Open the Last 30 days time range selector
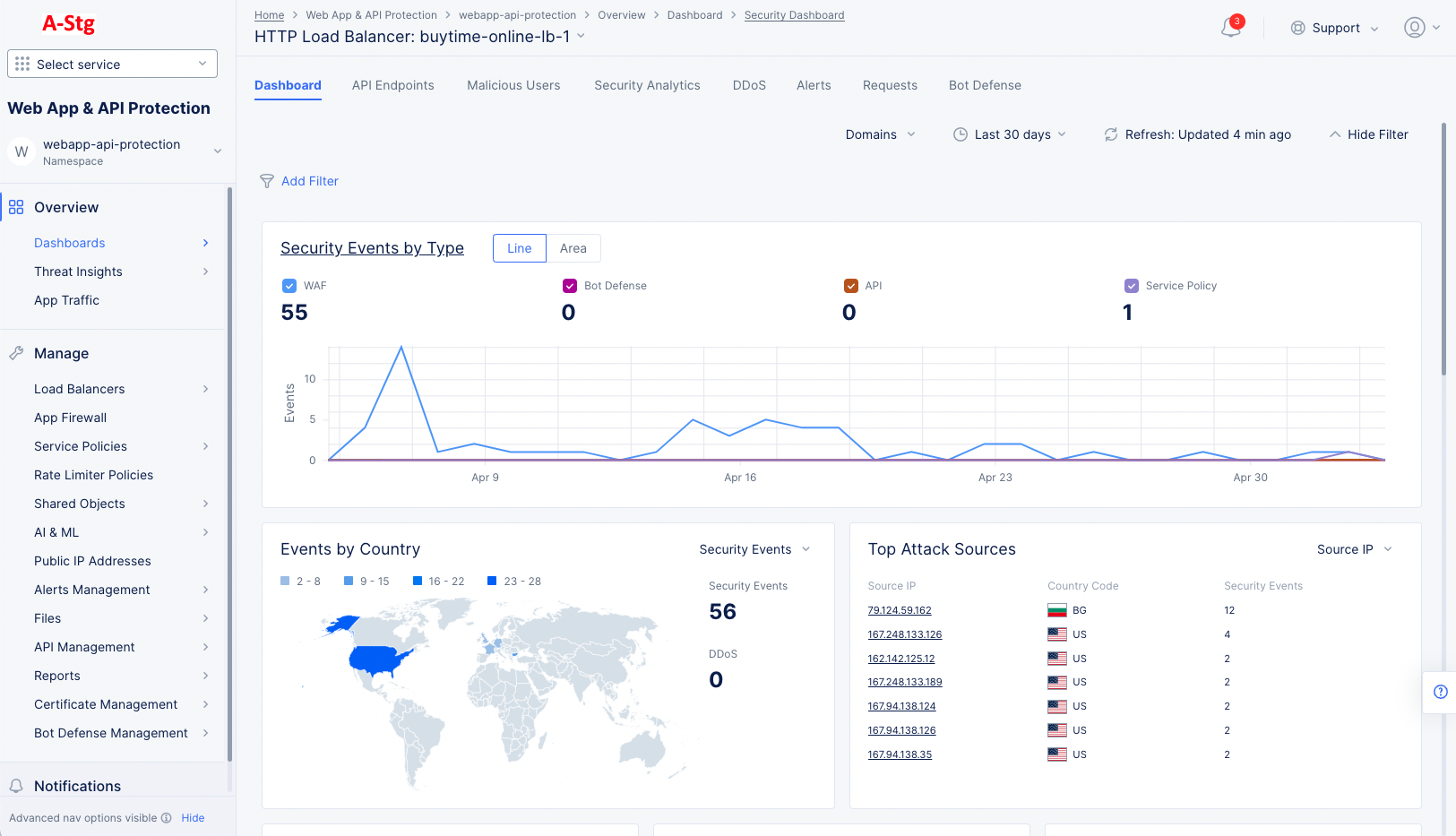Viewport: 1456px width, 836px height. [x=1010, y=134]
